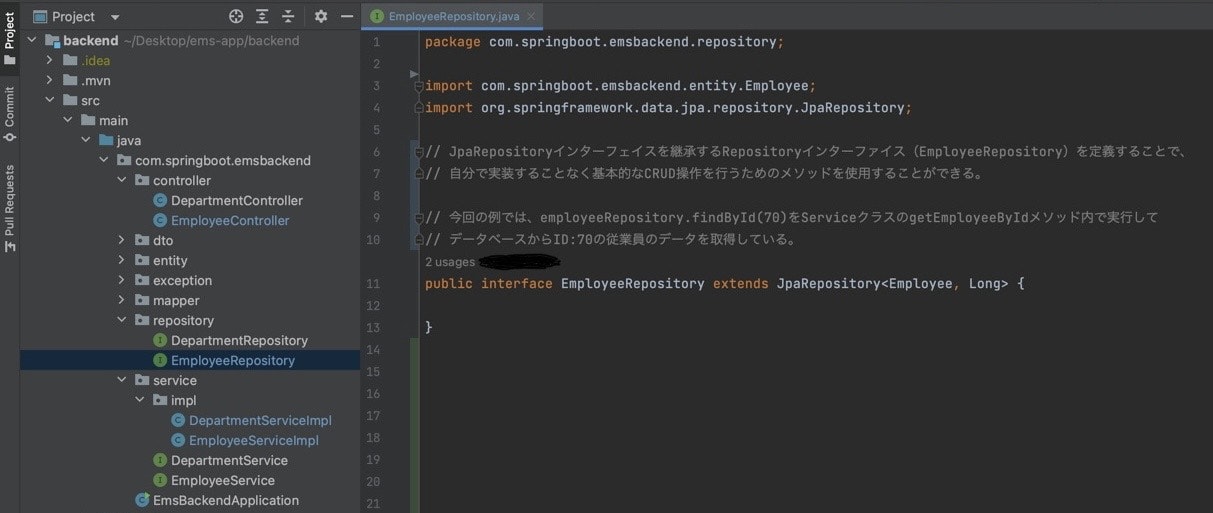The width and height of the screenshot is (1213, 513).
Task: Switch to EmployeeRepository.java editor tab
Action: pyautogui.click(x=453, y=16)
